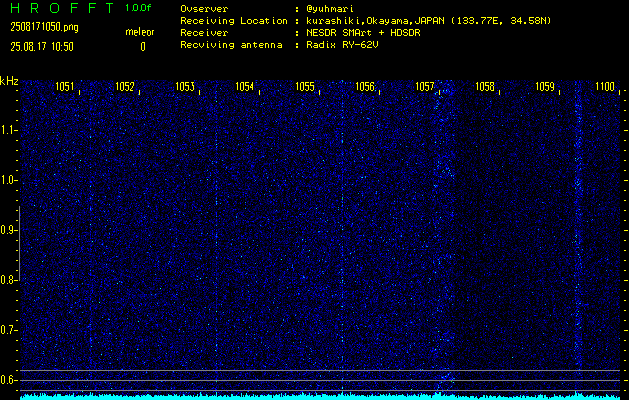
Task: Click the kHz axis unit label
Action: (x=9, y=81)
